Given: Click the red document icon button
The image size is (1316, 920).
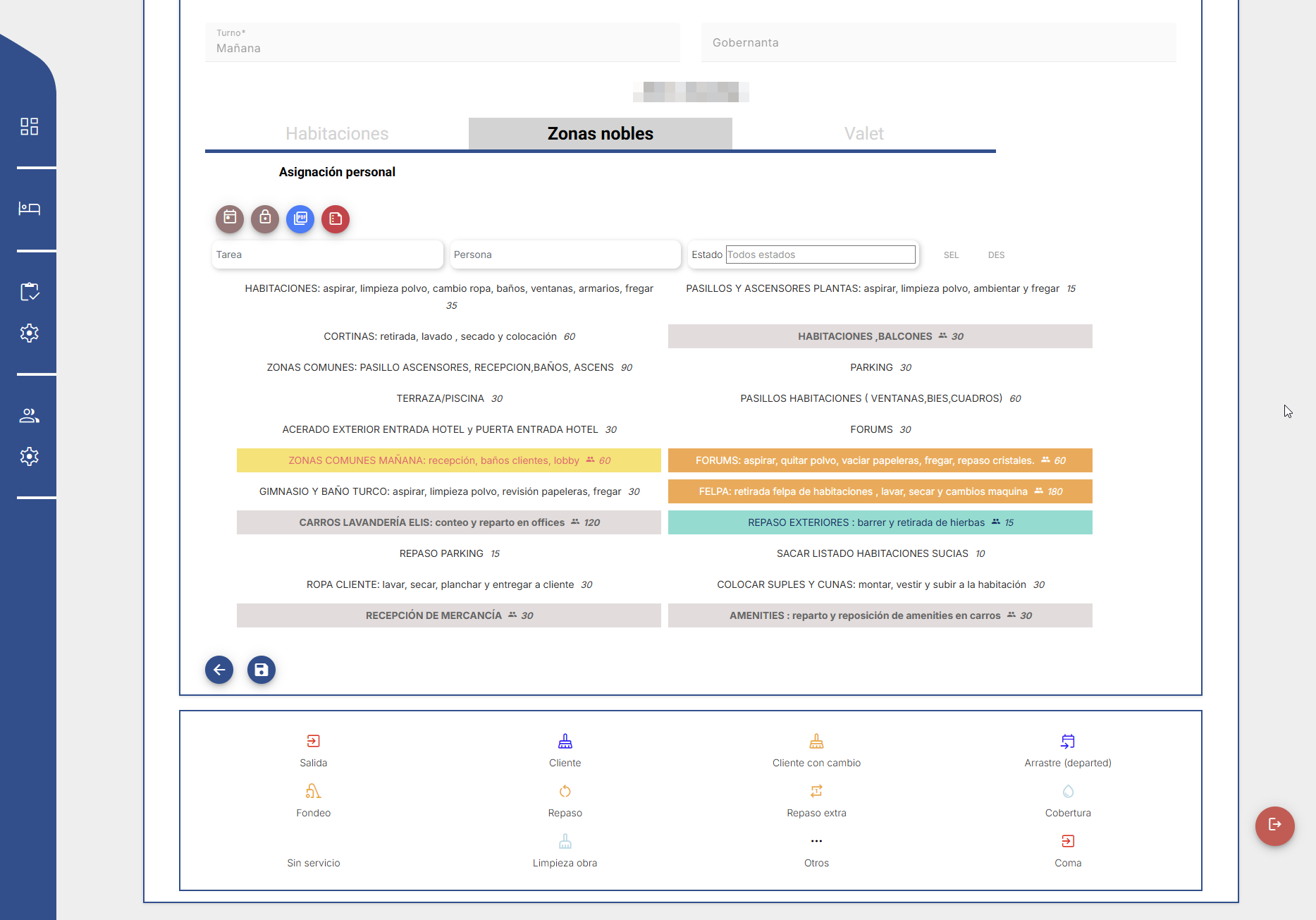Looking at the screenshot, I should [336, 219].
